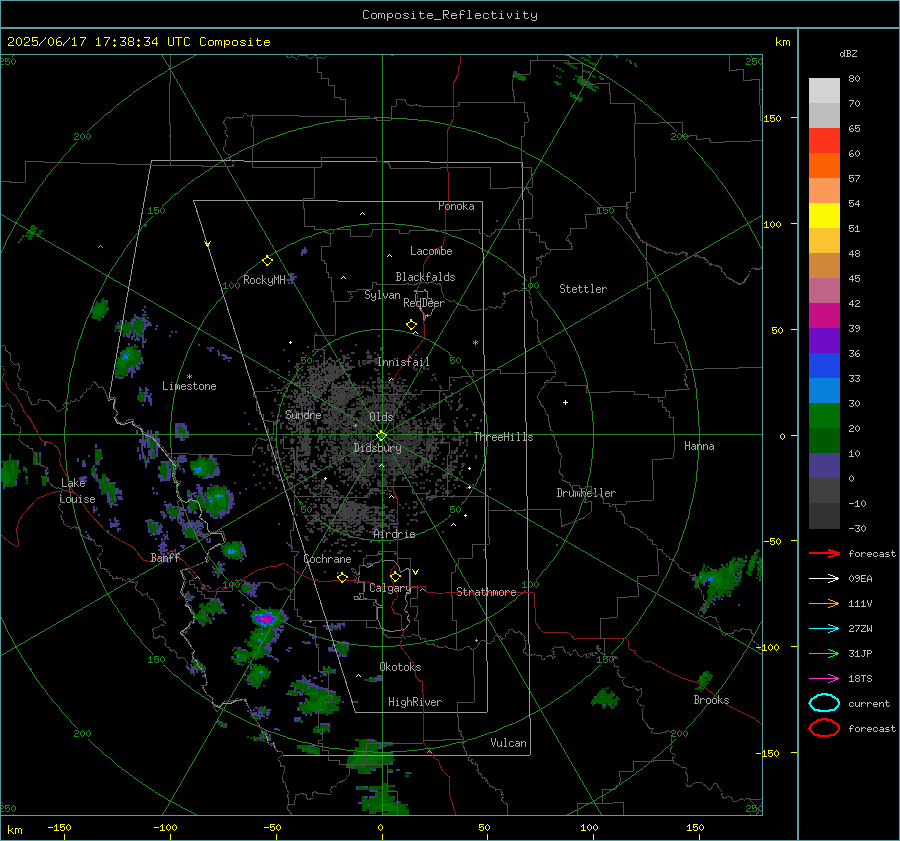The width and height of the screenshot is (900, 841).
Task: Click the Lacombe city label
Action: [x=431, y=251]
